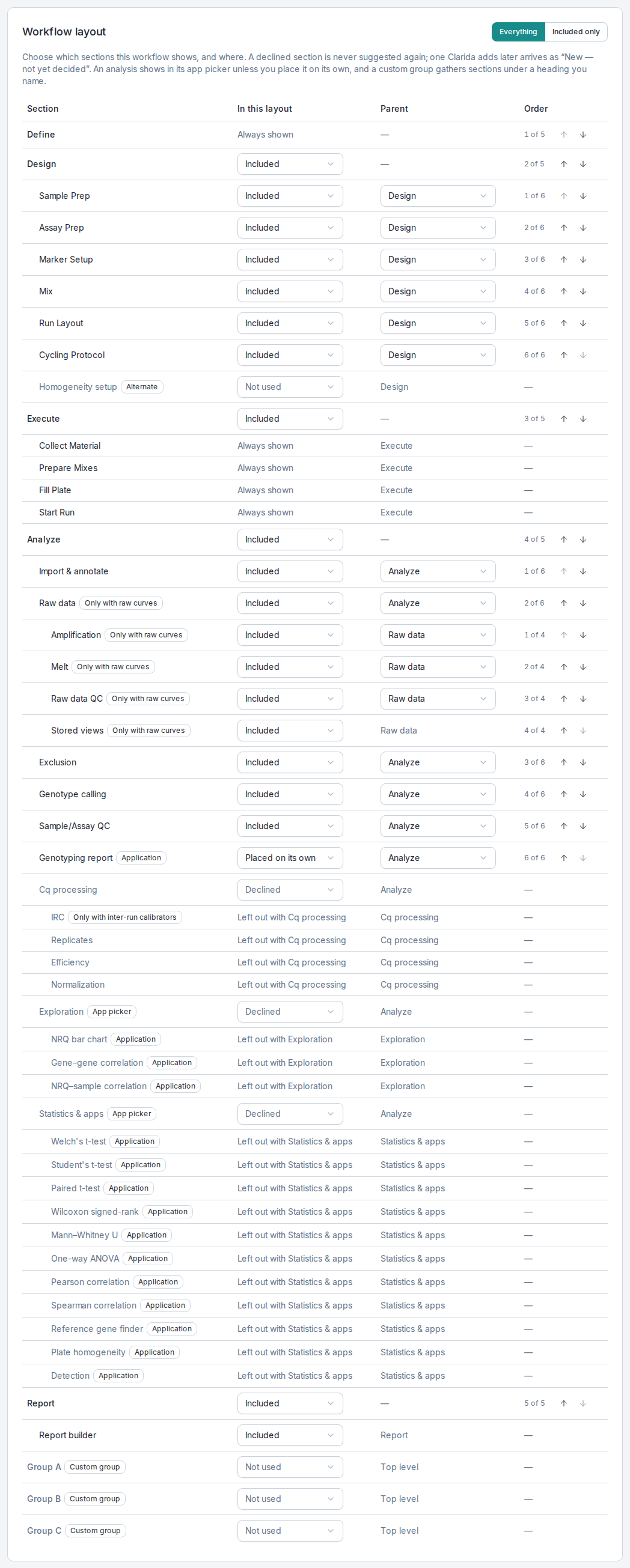
Task: Click the Workflow layout heading
Action: (x=64, y=32)
